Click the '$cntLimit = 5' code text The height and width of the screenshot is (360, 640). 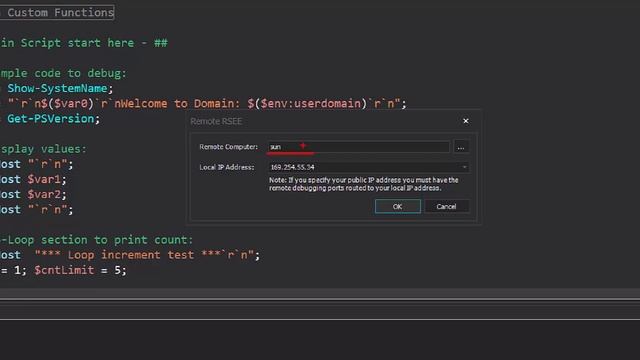(80, 270)
